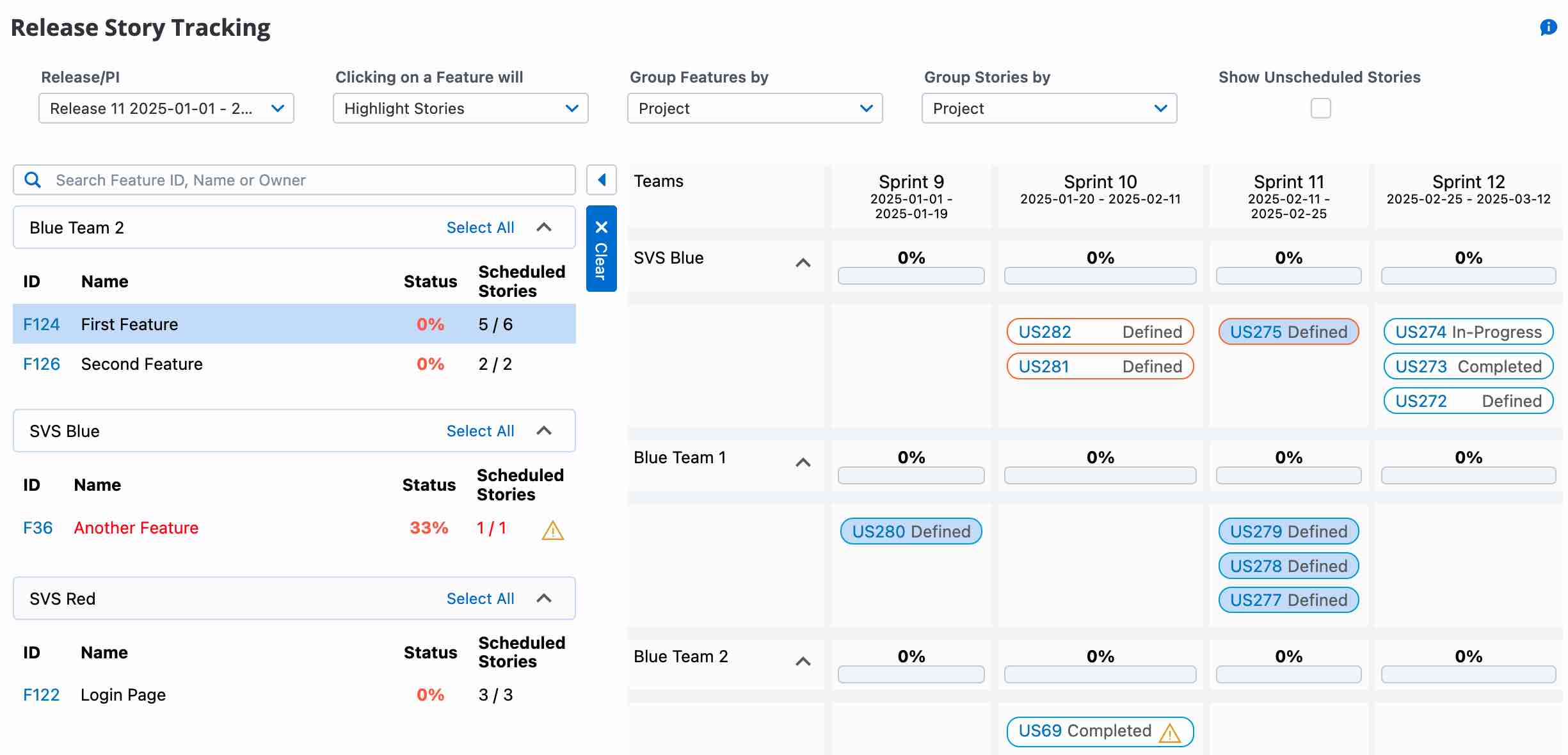Click the Sprint 11 column header

[1288, 196]
